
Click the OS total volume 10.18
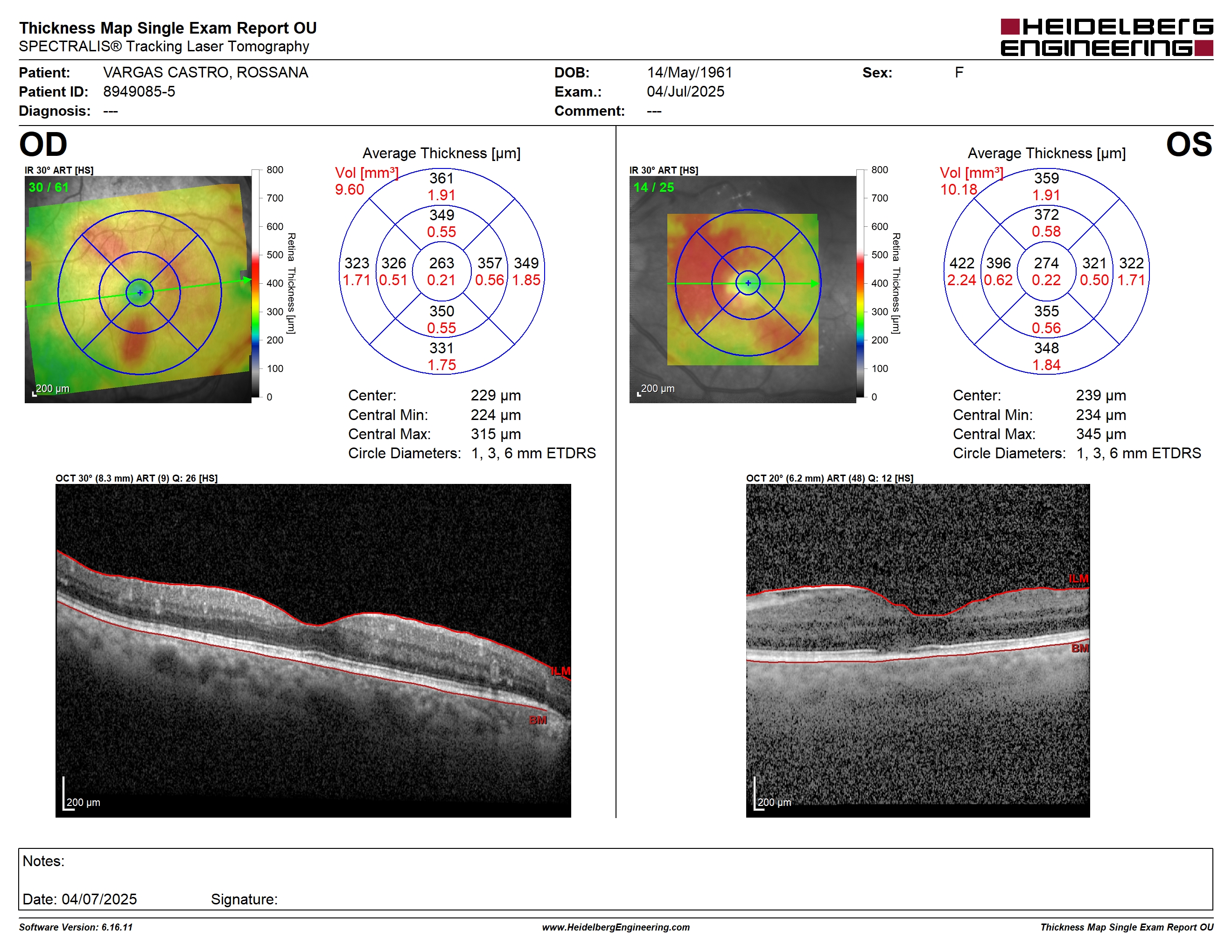(x=958, y=189)
